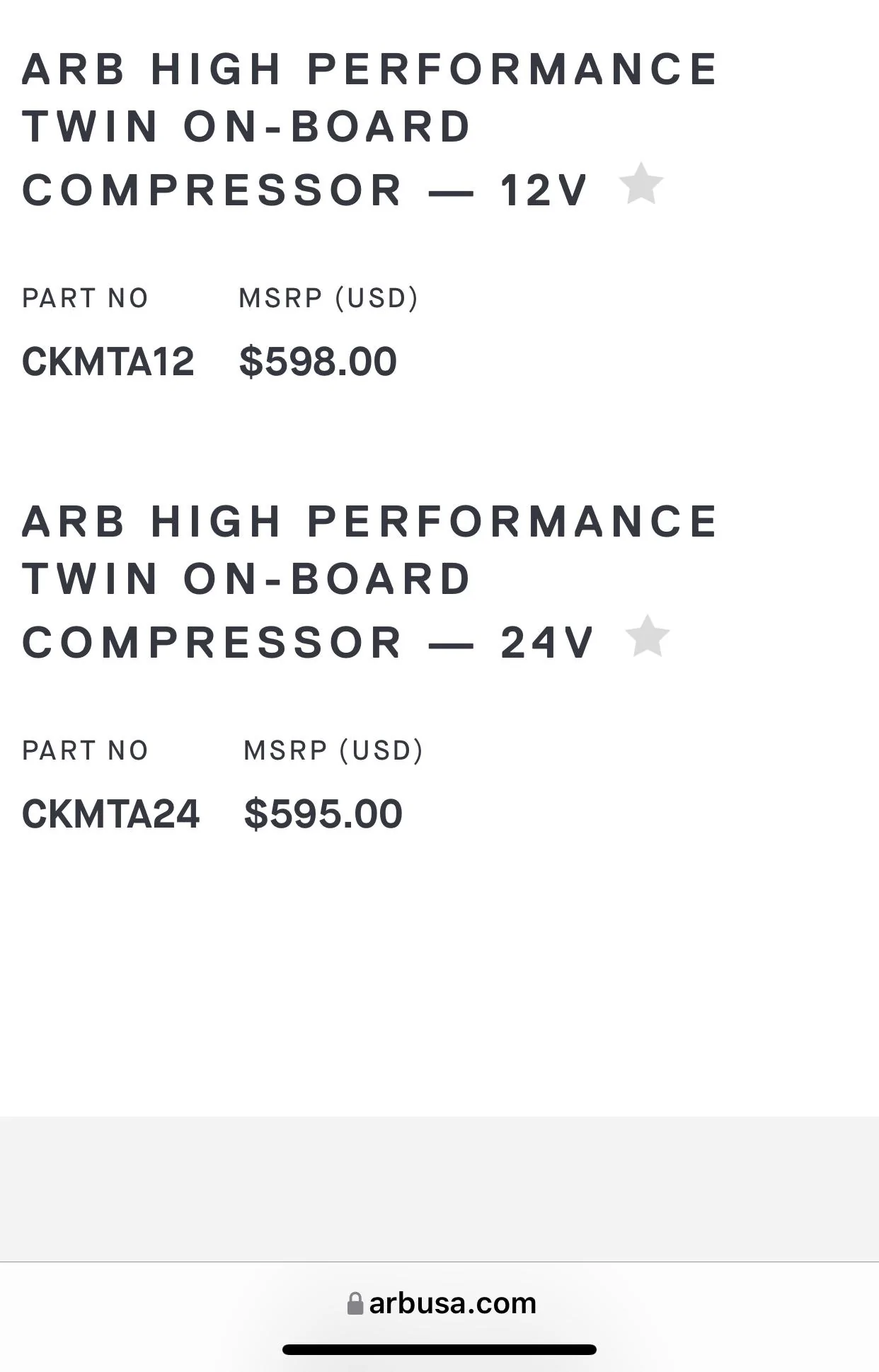Favorite the 24V compressor with star icon
Screen dimensions: 879x1372
coord(648,636)
